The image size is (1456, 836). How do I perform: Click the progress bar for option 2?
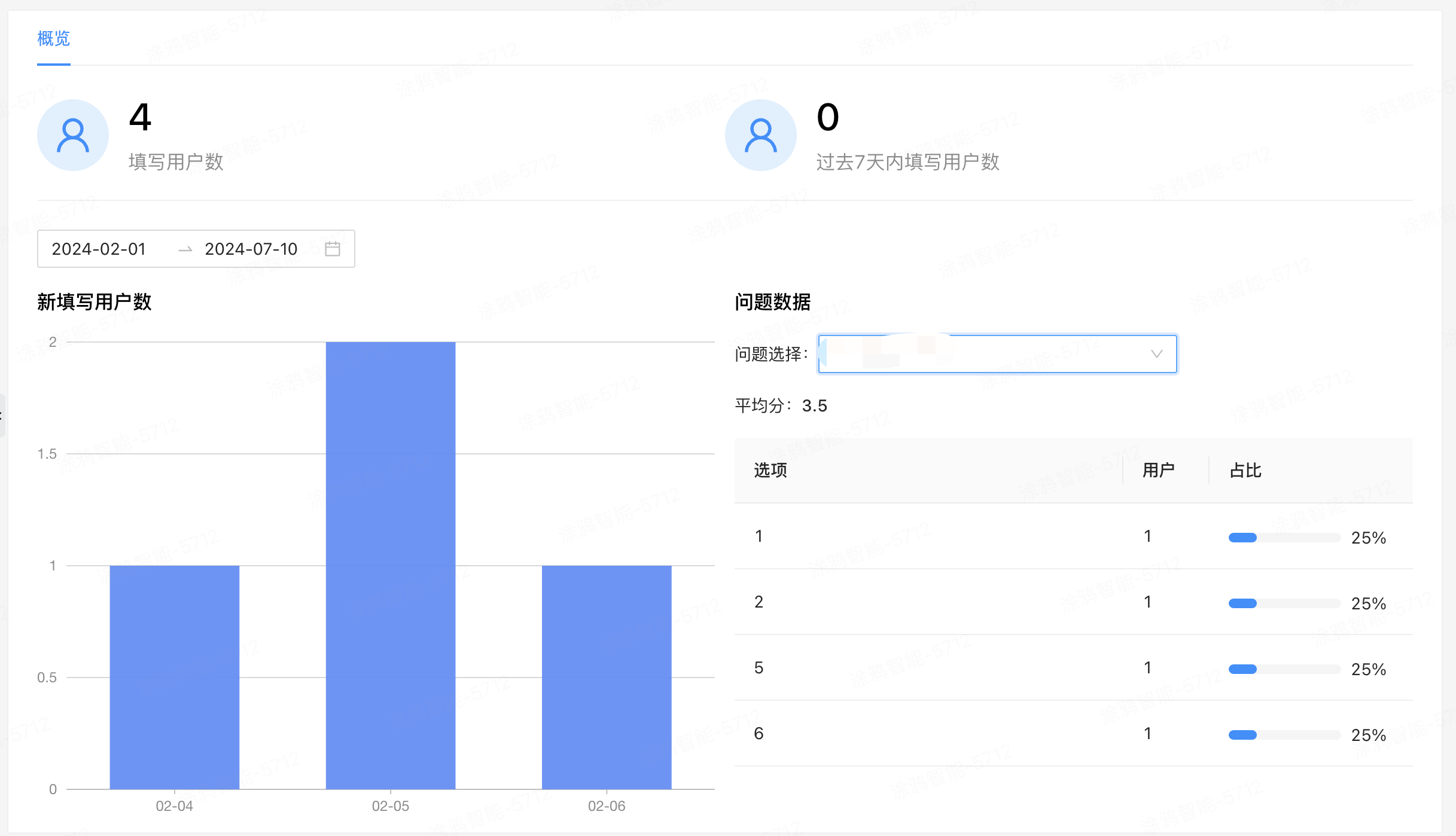click(1284, 603)
